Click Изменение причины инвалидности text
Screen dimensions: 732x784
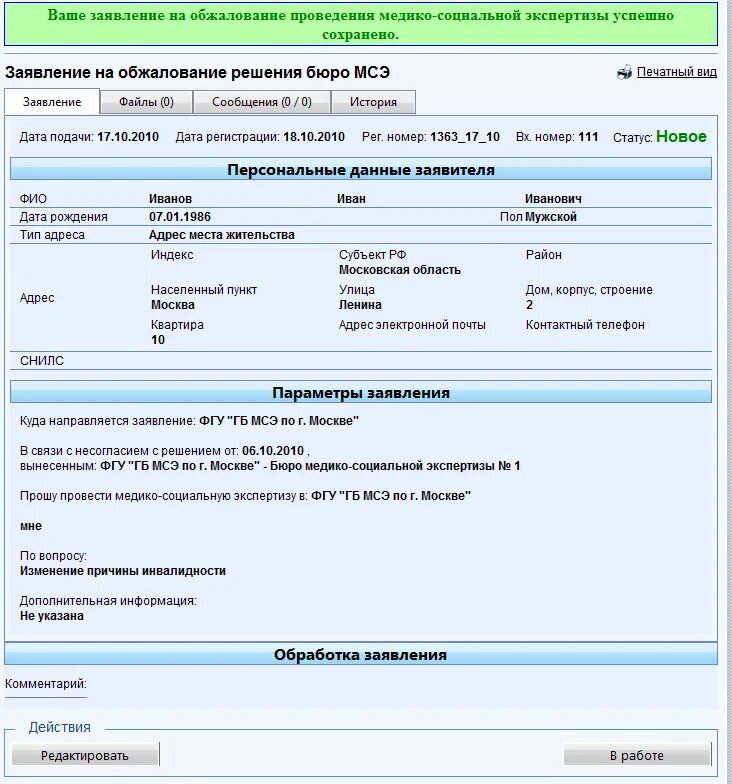pos(123,571)
